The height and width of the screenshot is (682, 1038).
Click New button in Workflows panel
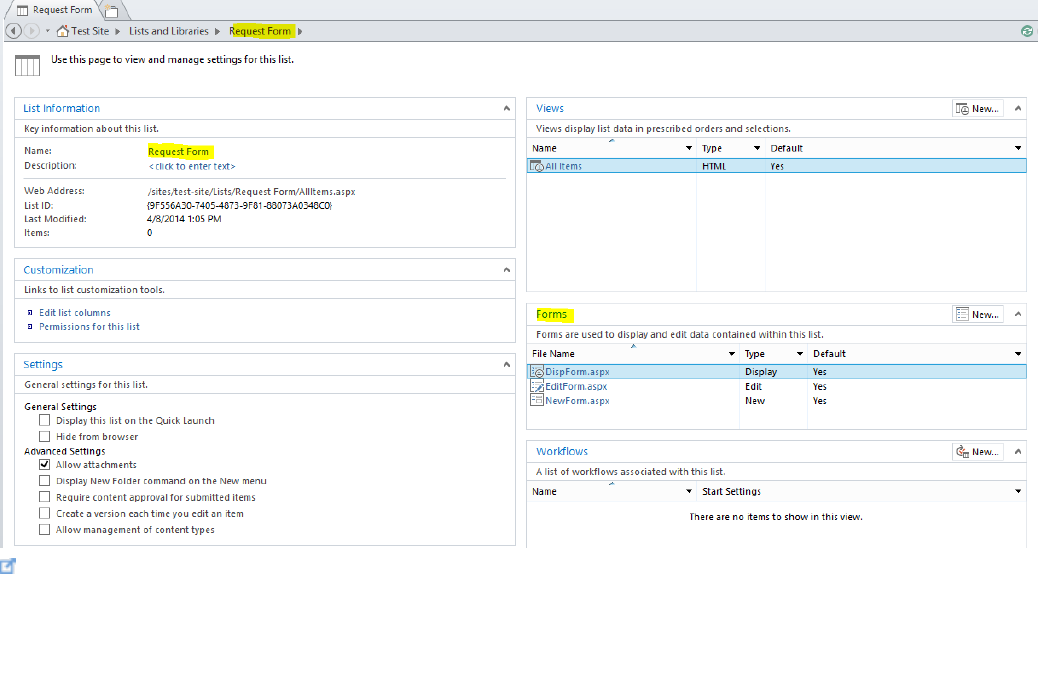(x=978, y=452)
